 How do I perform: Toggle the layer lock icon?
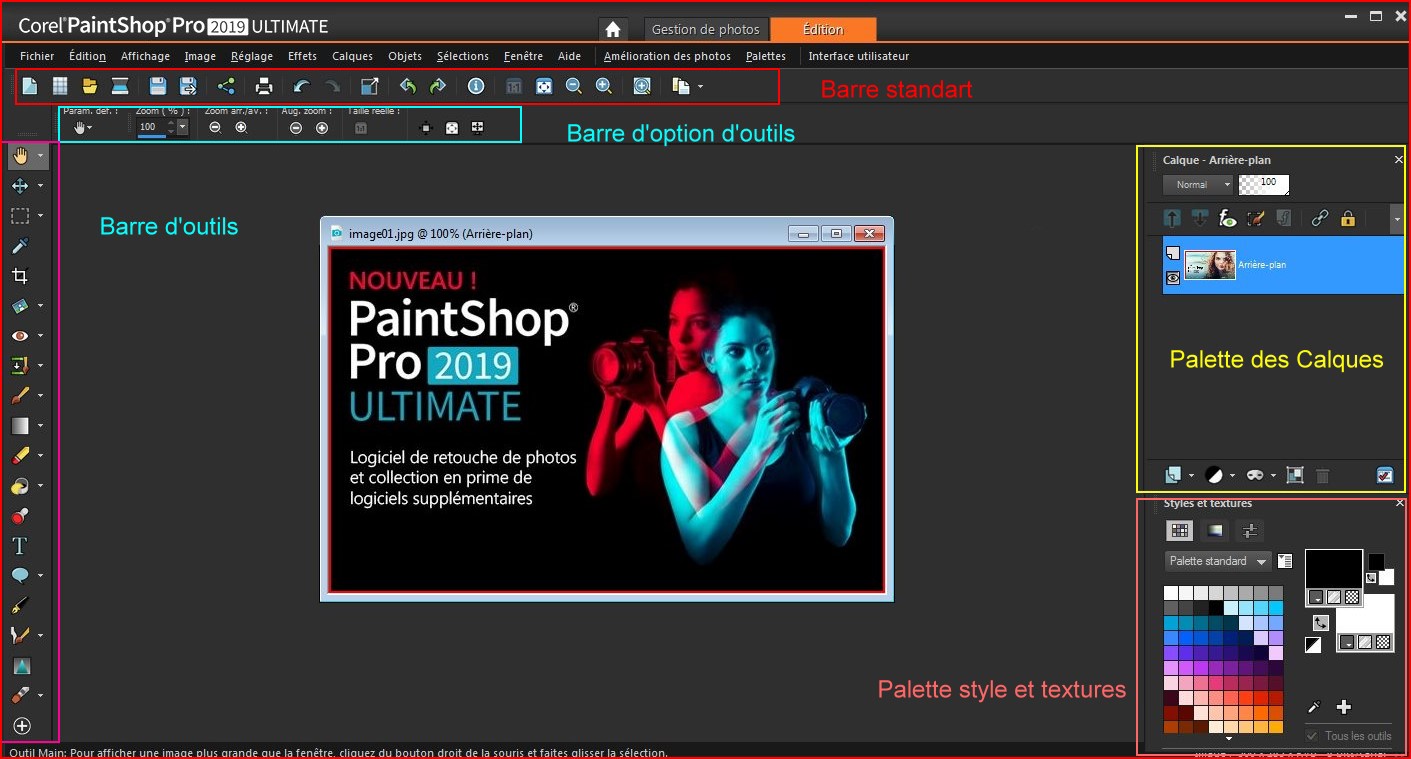(1347, 218)
